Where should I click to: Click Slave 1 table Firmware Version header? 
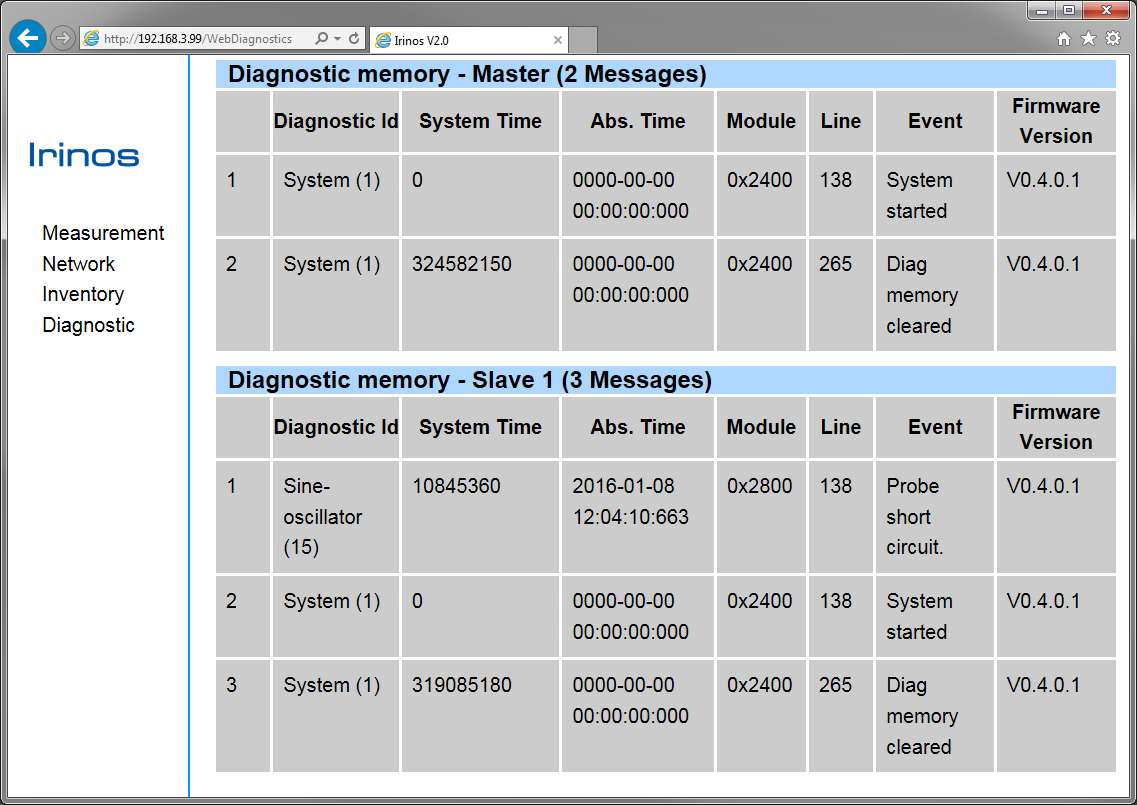[x=1056, y=427]
